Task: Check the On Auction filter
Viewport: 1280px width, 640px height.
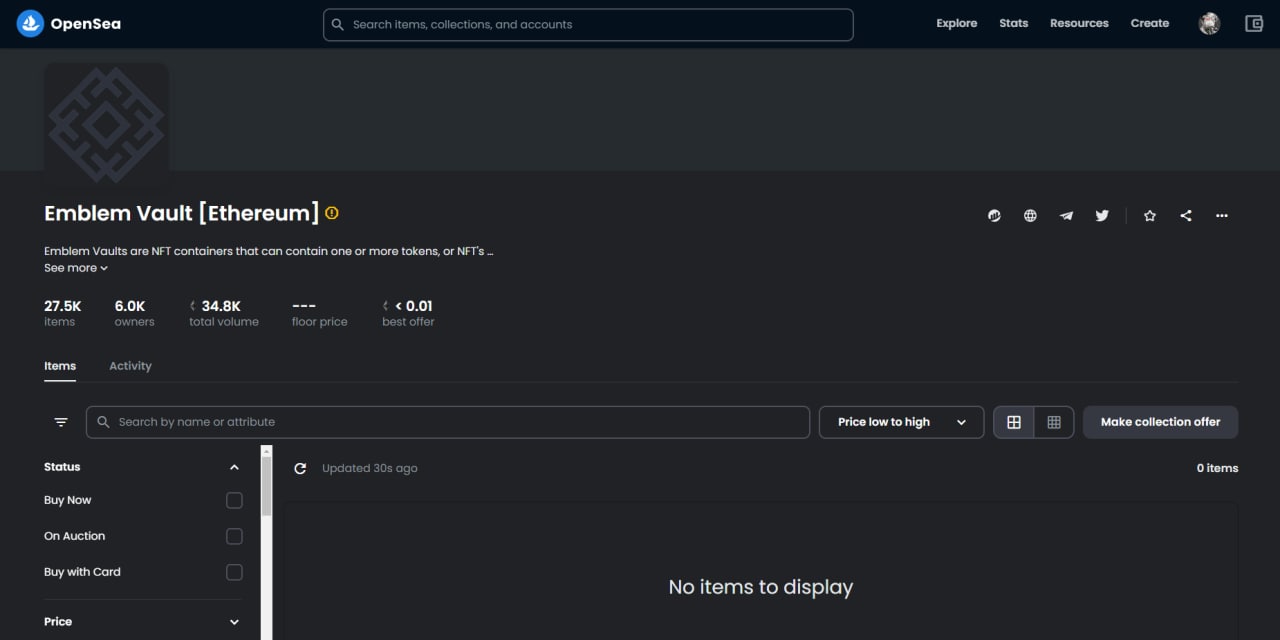Action: point(234,536)
